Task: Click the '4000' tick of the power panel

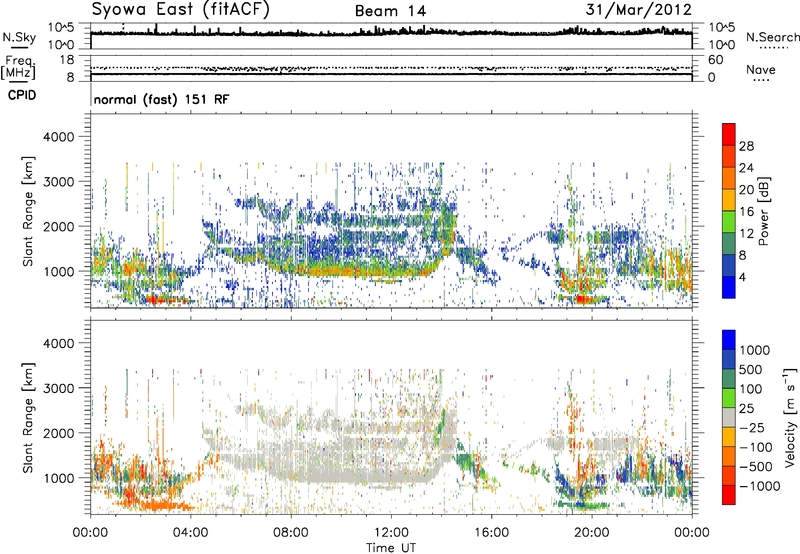Action: (x=58, y=137)
